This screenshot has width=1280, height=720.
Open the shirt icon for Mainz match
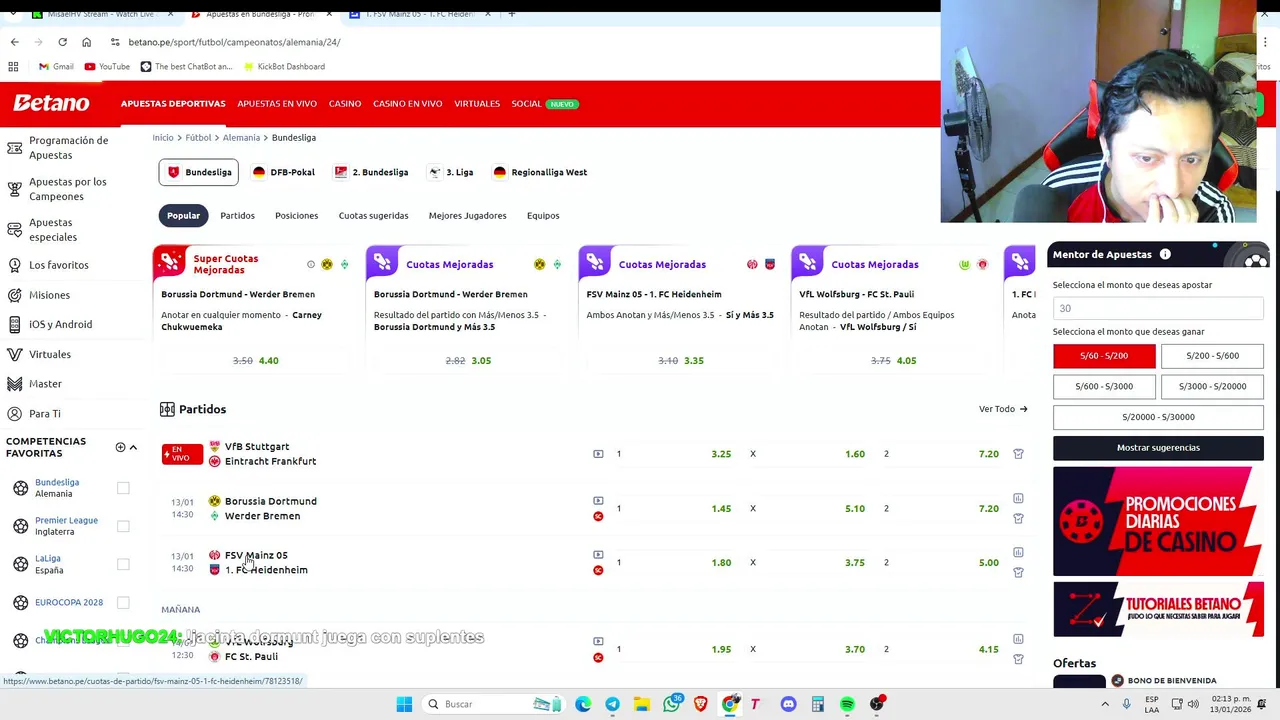1018,572
